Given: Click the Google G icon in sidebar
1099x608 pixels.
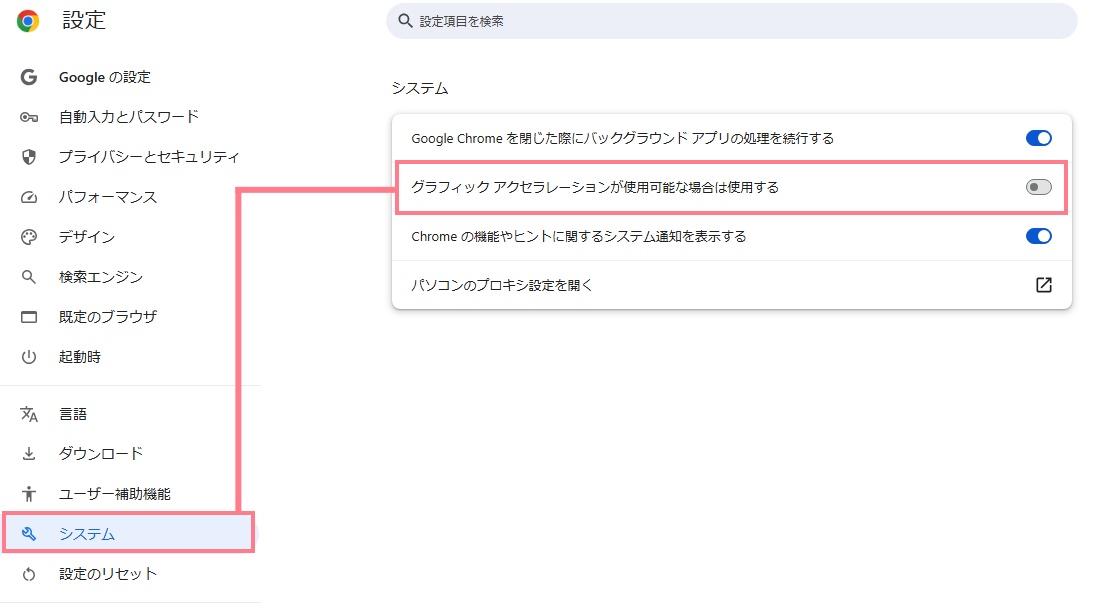Looking at the screenshot, I should [29, 77].
